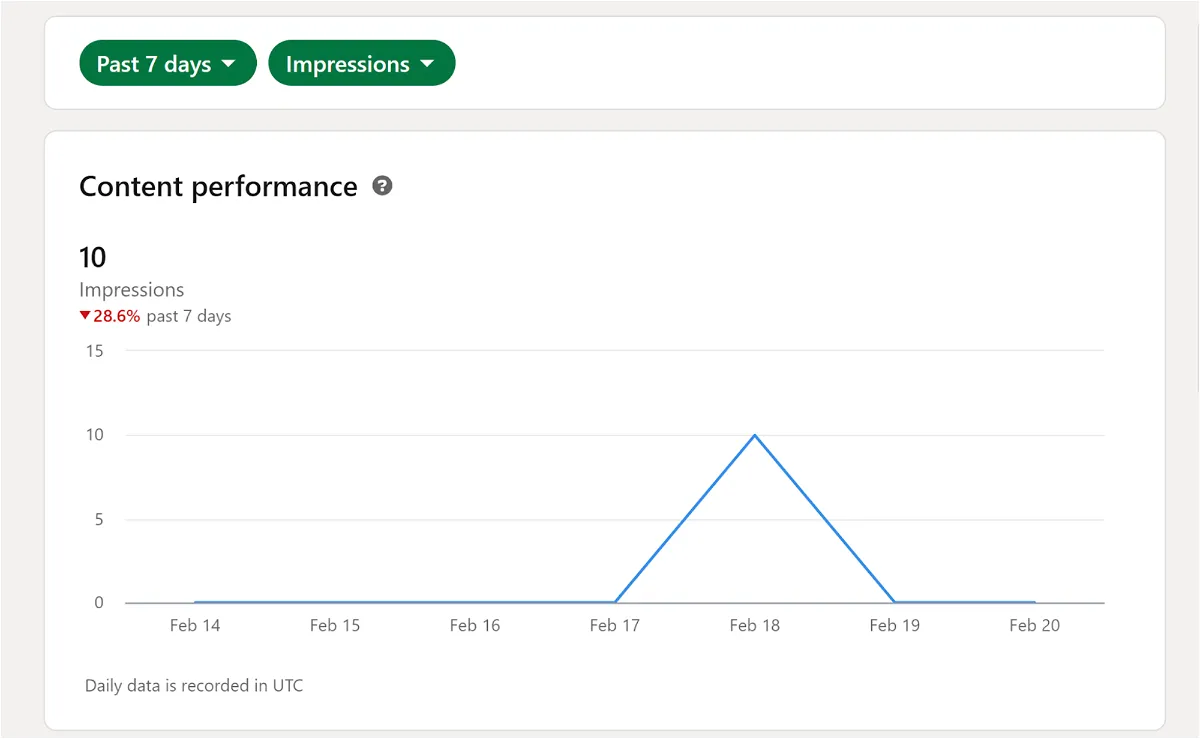Click the total impressions count of 10
The image size is (1200, 739).
click(92, 258)
